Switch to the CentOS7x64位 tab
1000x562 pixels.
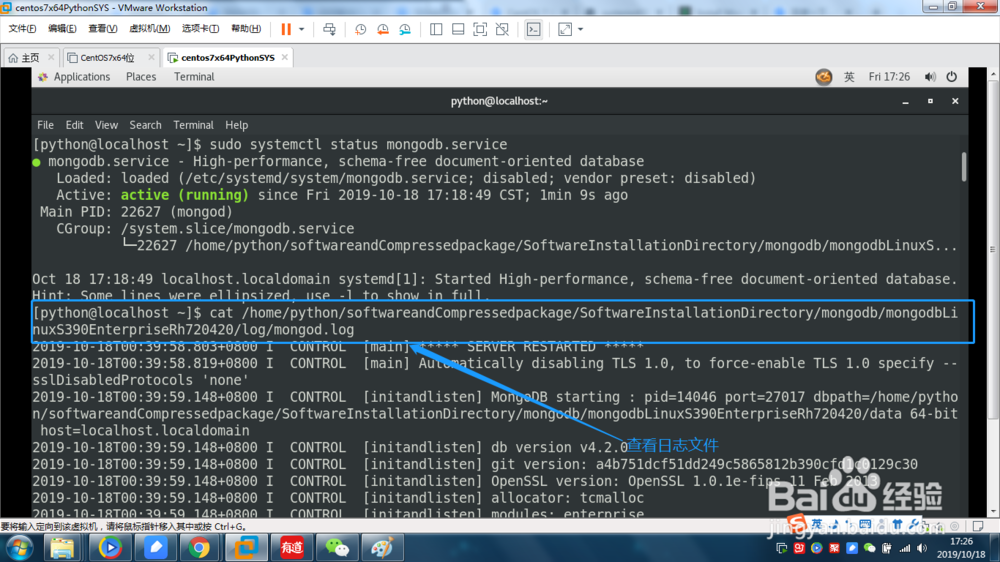pos(107,57)
